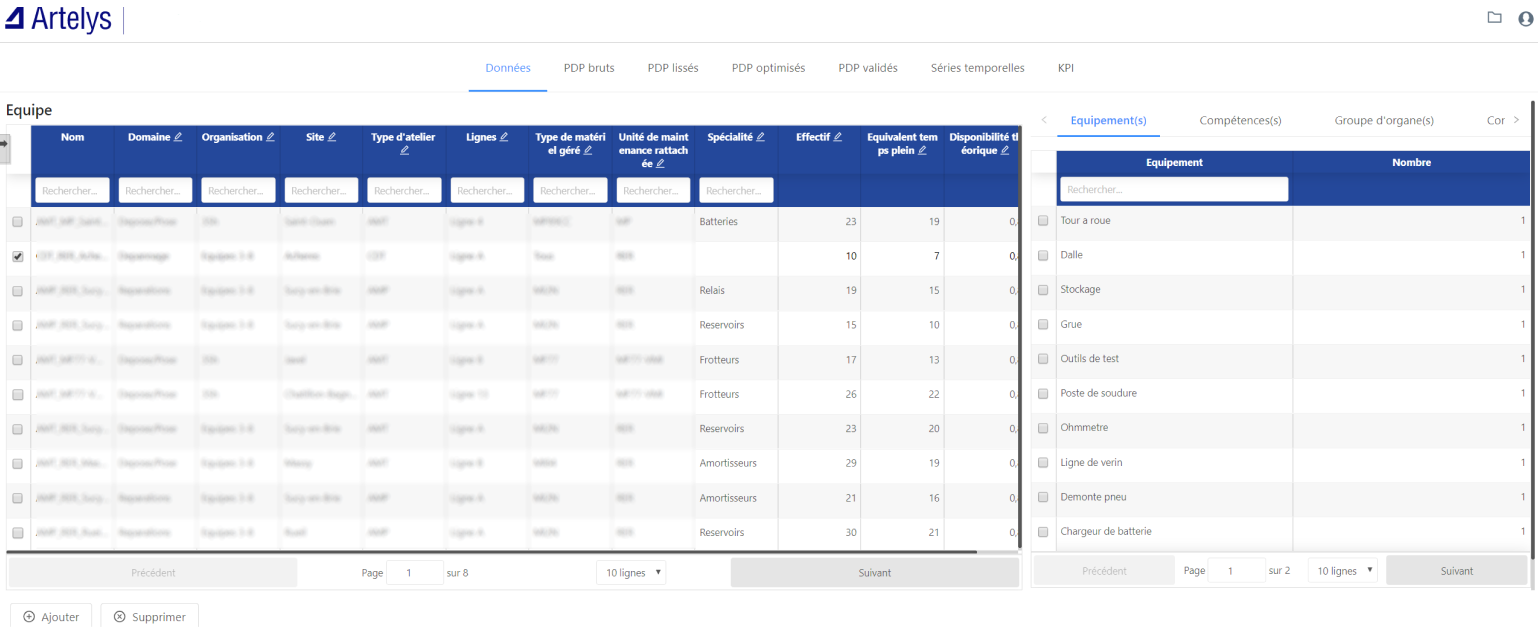1538x633 pixels.
Task: Click the Equipement search field
Action: (1174, 189)
